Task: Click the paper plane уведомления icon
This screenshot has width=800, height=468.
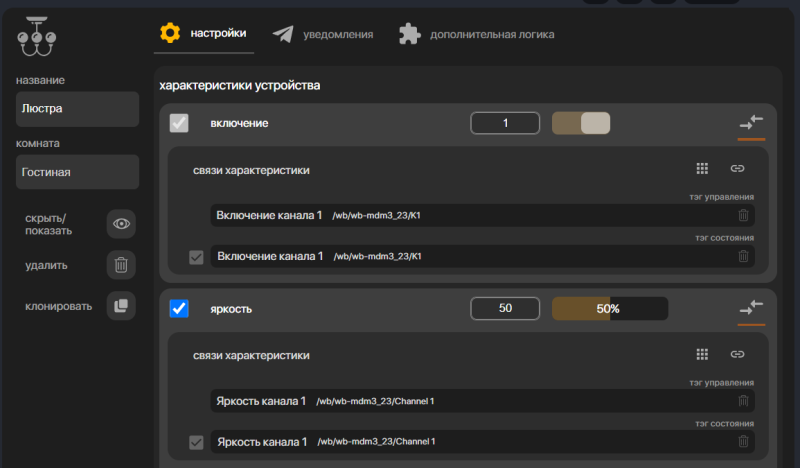Action: point(283,34)
